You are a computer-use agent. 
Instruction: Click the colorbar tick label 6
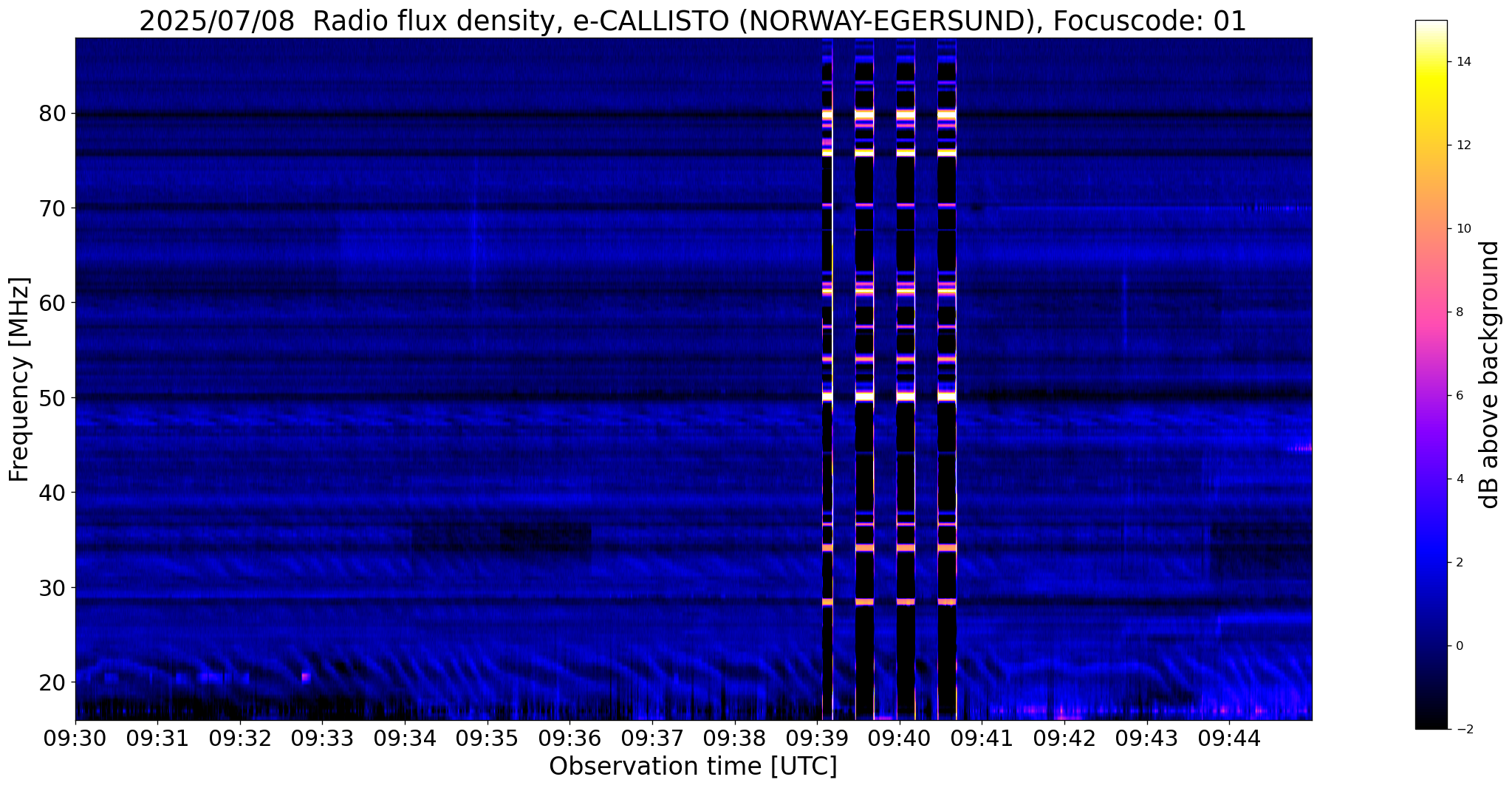point(1458,396)
